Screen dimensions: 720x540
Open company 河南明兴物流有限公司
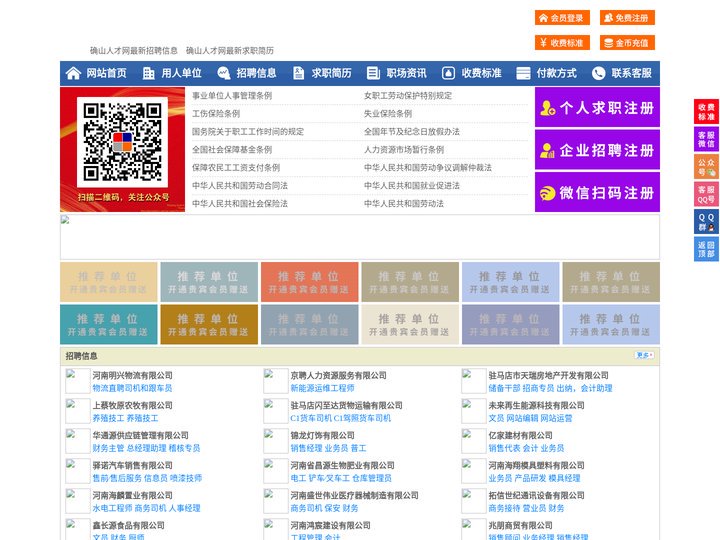point(132,375)
